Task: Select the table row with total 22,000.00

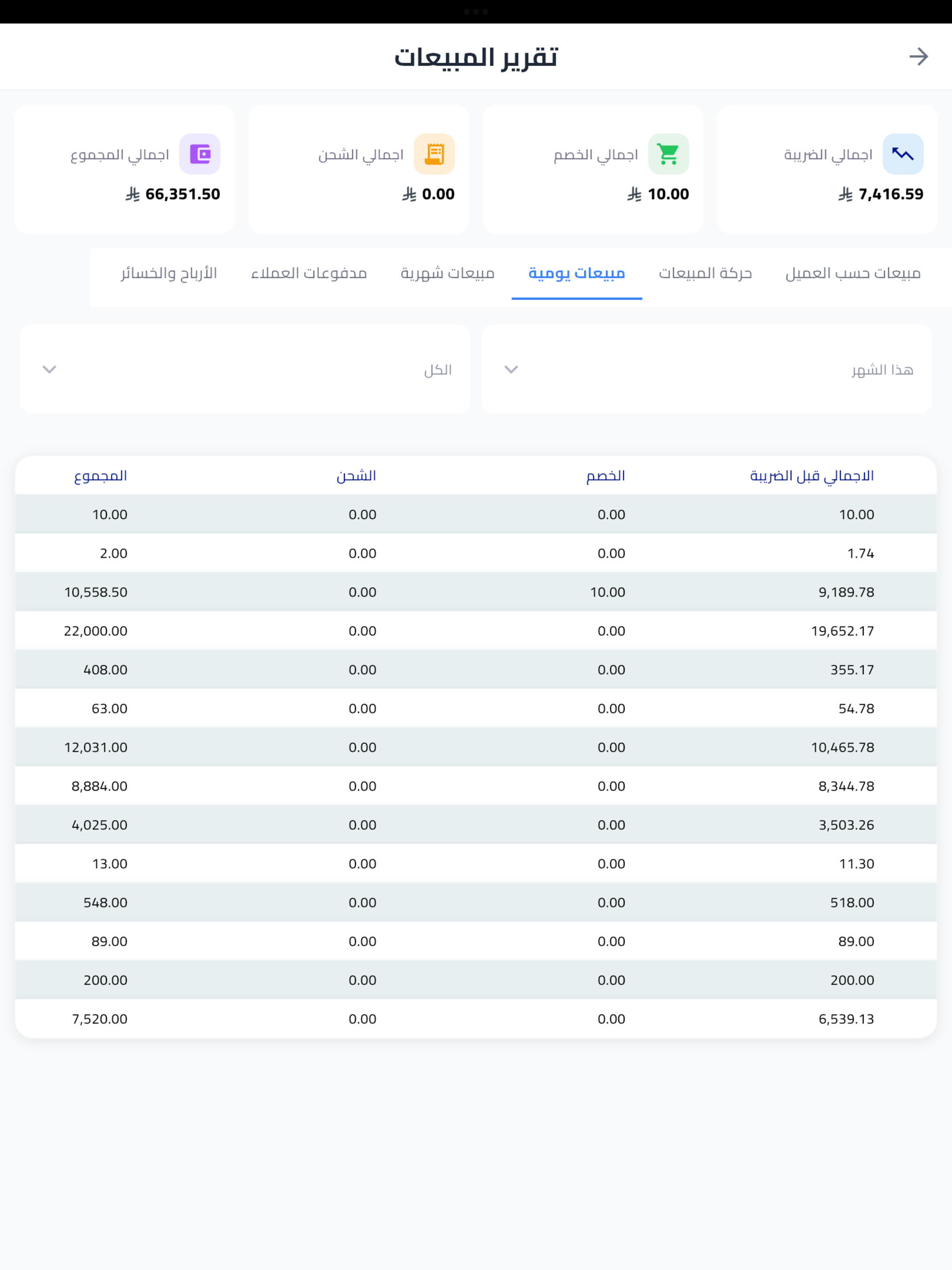Action: pyautogui.click(x=476, y=630)
